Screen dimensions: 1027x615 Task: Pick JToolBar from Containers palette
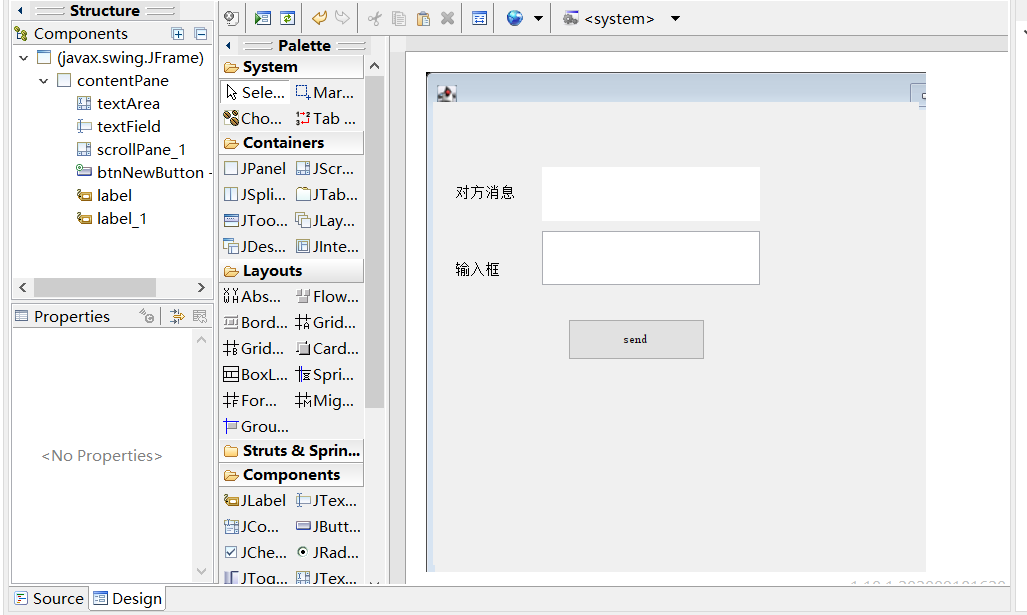255,221
